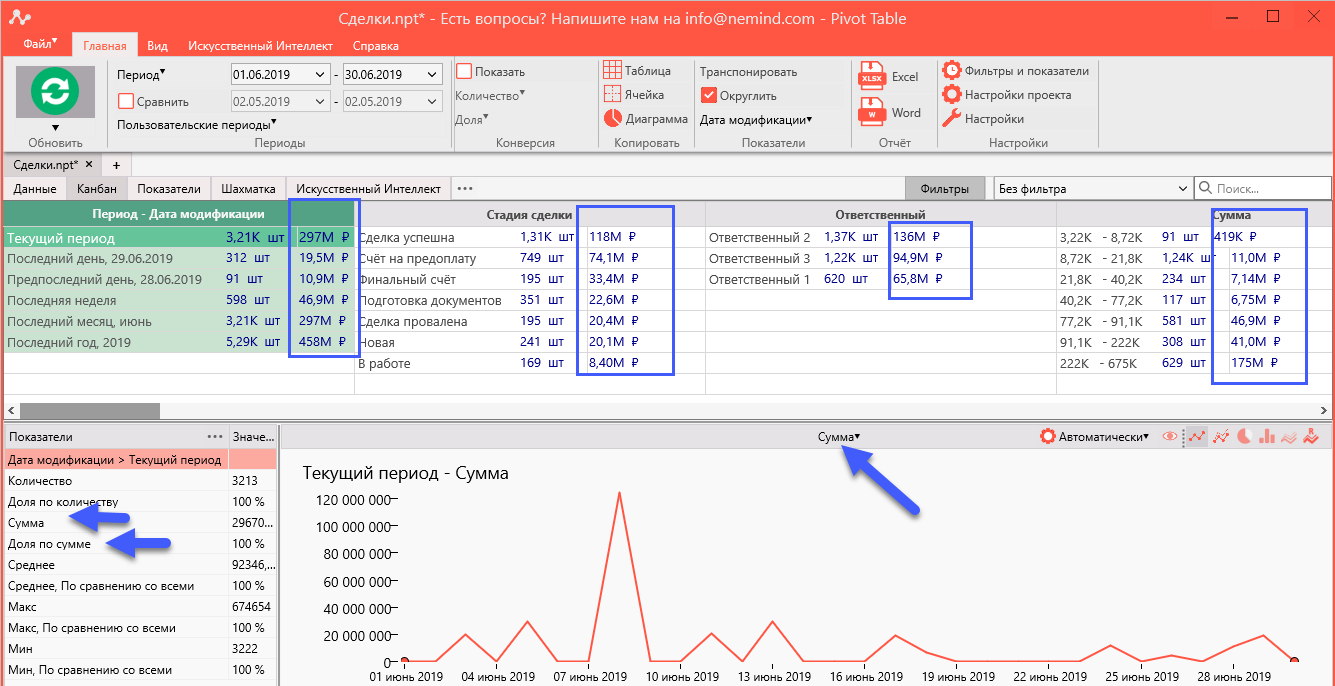
Task: Select the multi-line chart type icon
Action: [x=1220, y=437]
